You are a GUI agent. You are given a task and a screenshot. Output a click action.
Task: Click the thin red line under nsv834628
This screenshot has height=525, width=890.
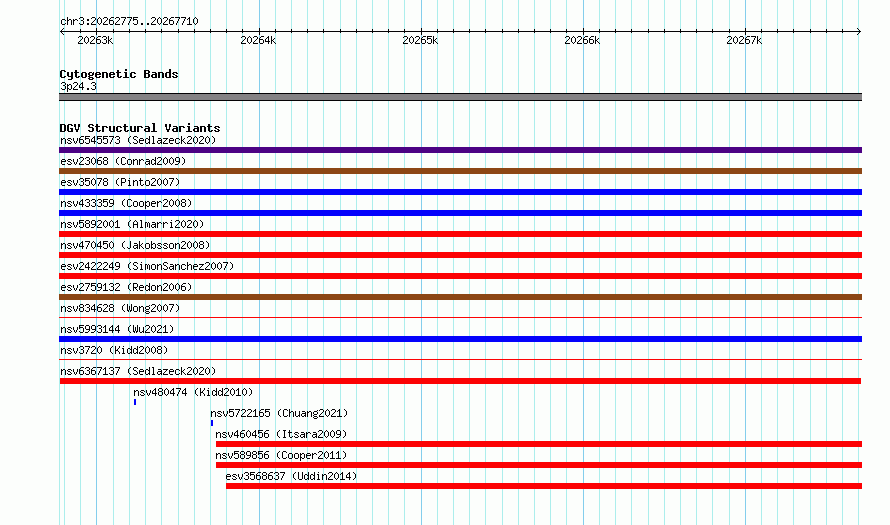(x=460, y=317)
